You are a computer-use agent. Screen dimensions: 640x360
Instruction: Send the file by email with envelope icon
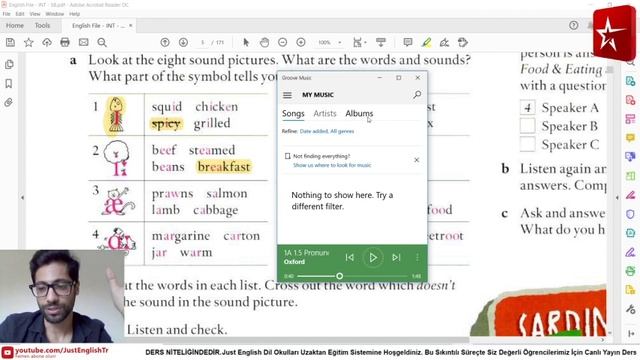[x=84, y=42]
